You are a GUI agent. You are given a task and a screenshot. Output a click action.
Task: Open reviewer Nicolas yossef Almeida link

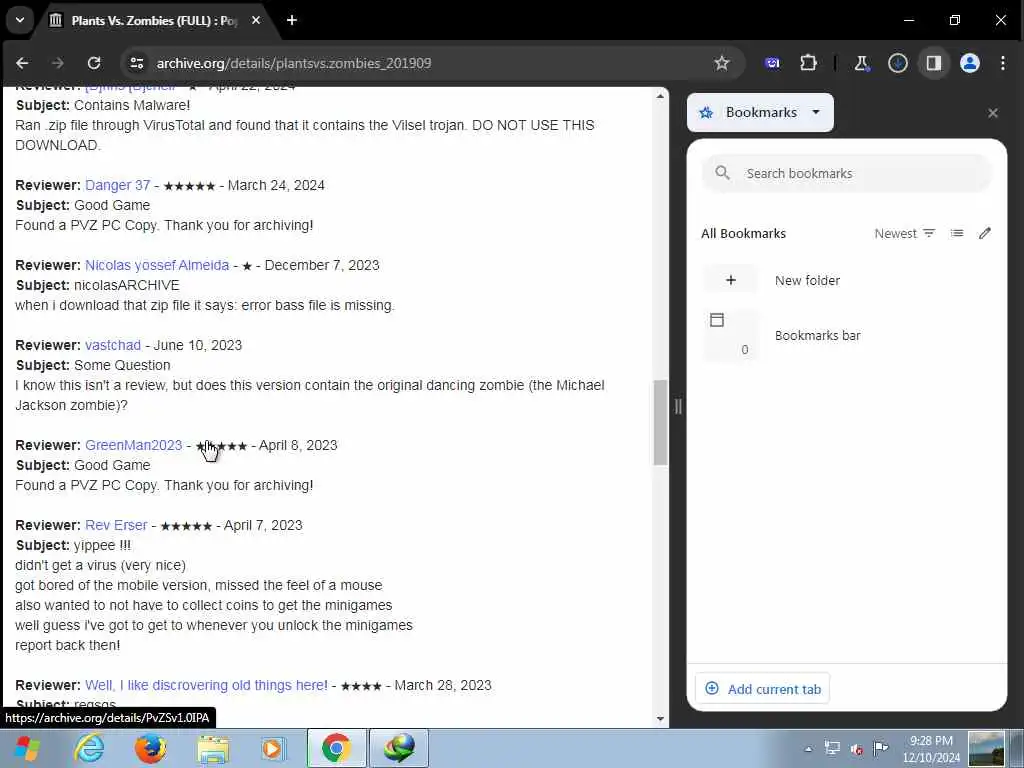(157, 265)
